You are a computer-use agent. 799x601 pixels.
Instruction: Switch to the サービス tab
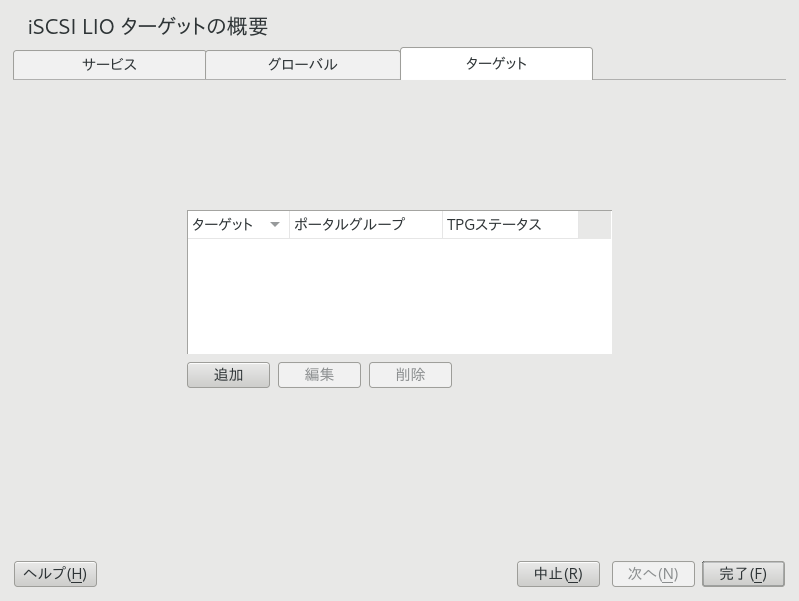point(109,65)
